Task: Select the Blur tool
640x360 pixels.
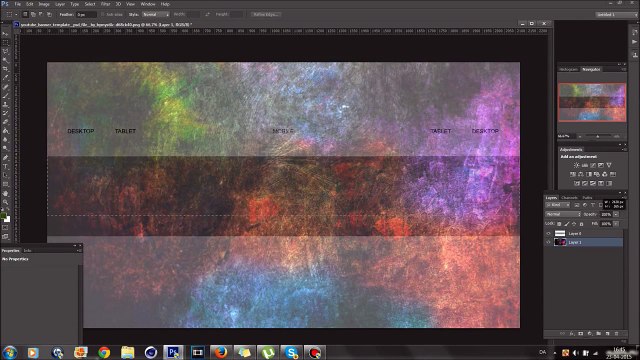Action: coord(5,140)
